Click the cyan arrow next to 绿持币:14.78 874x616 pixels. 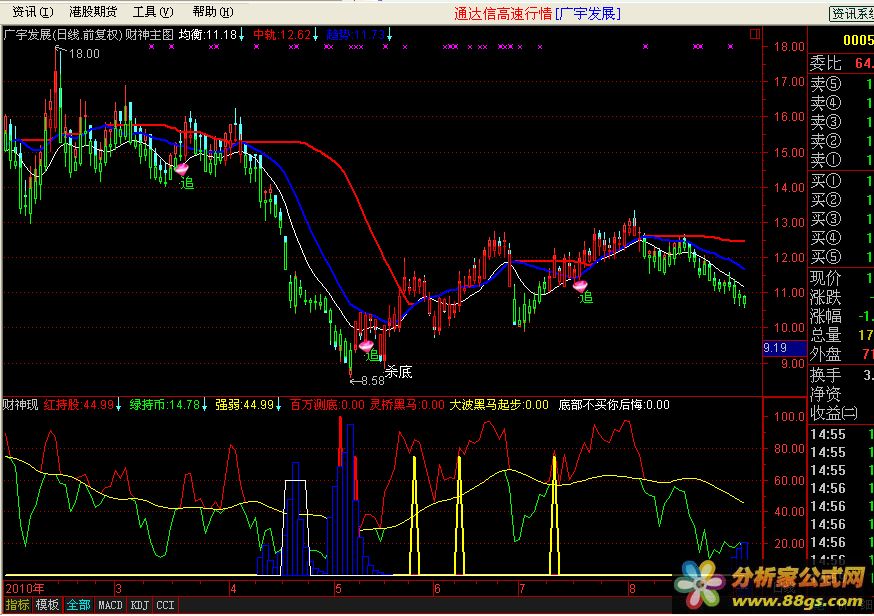204,405
